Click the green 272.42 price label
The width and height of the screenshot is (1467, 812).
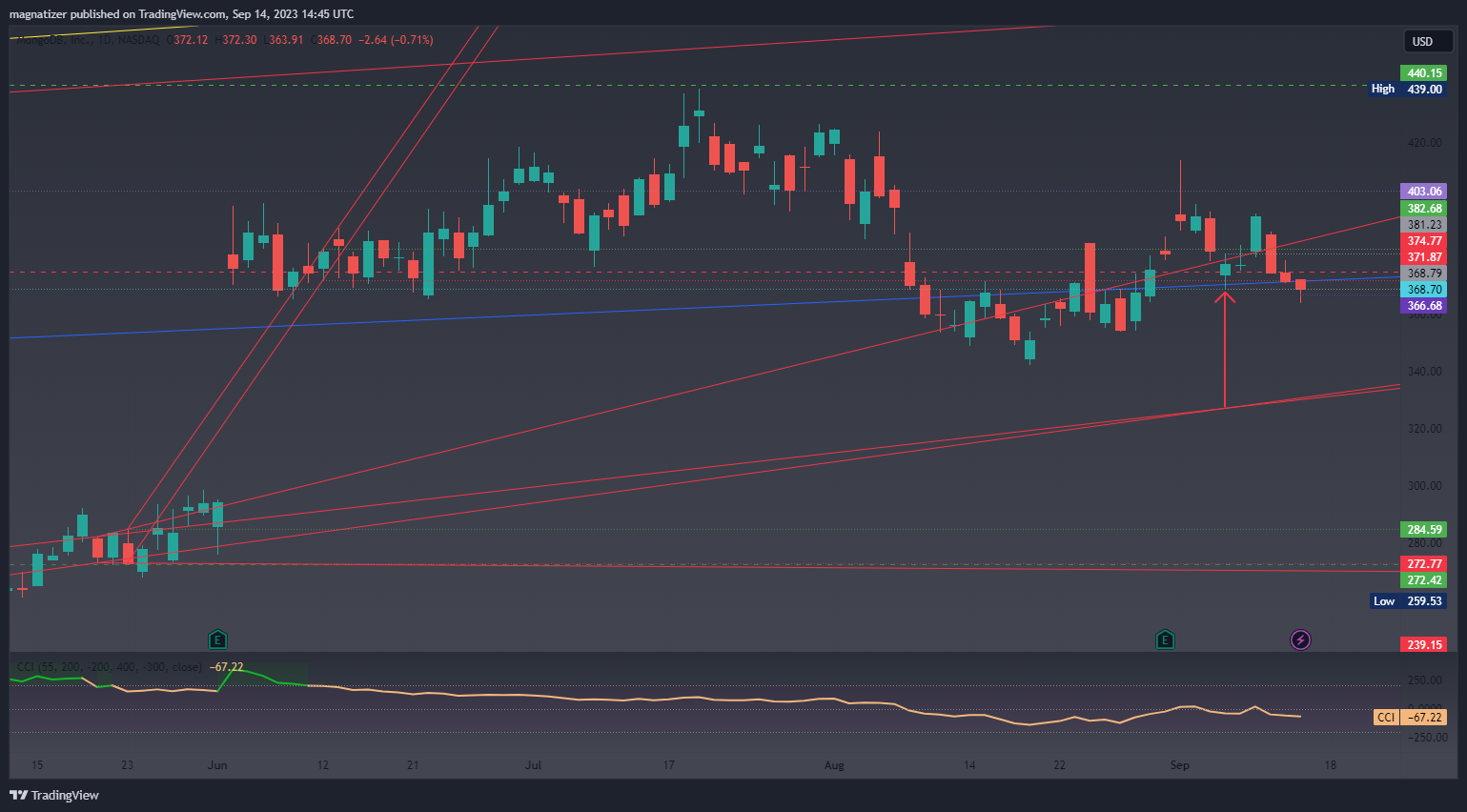pos(1423,580)
